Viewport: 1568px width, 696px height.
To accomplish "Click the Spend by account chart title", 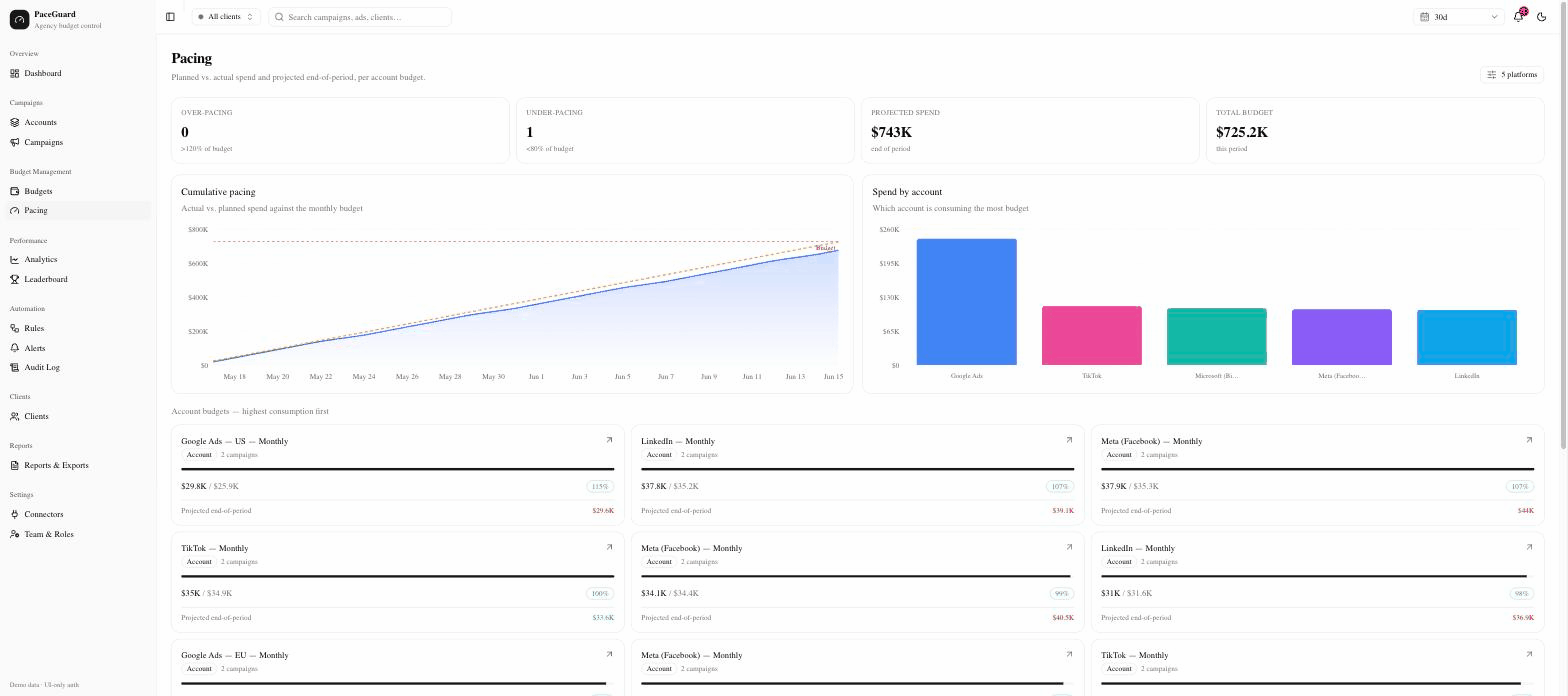I will [x=907, y=192].
